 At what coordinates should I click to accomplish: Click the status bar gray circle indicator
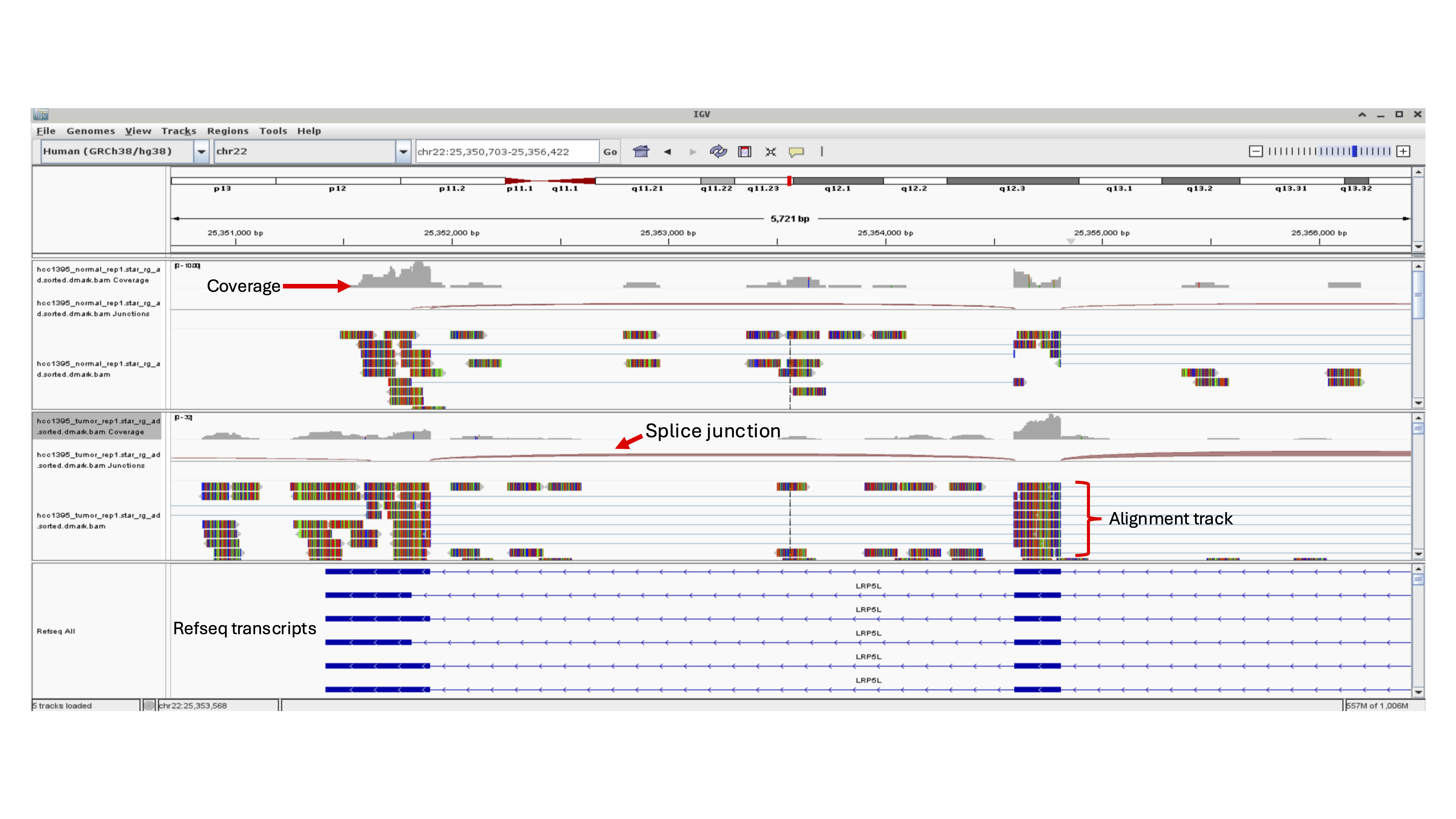click(149, 705)
